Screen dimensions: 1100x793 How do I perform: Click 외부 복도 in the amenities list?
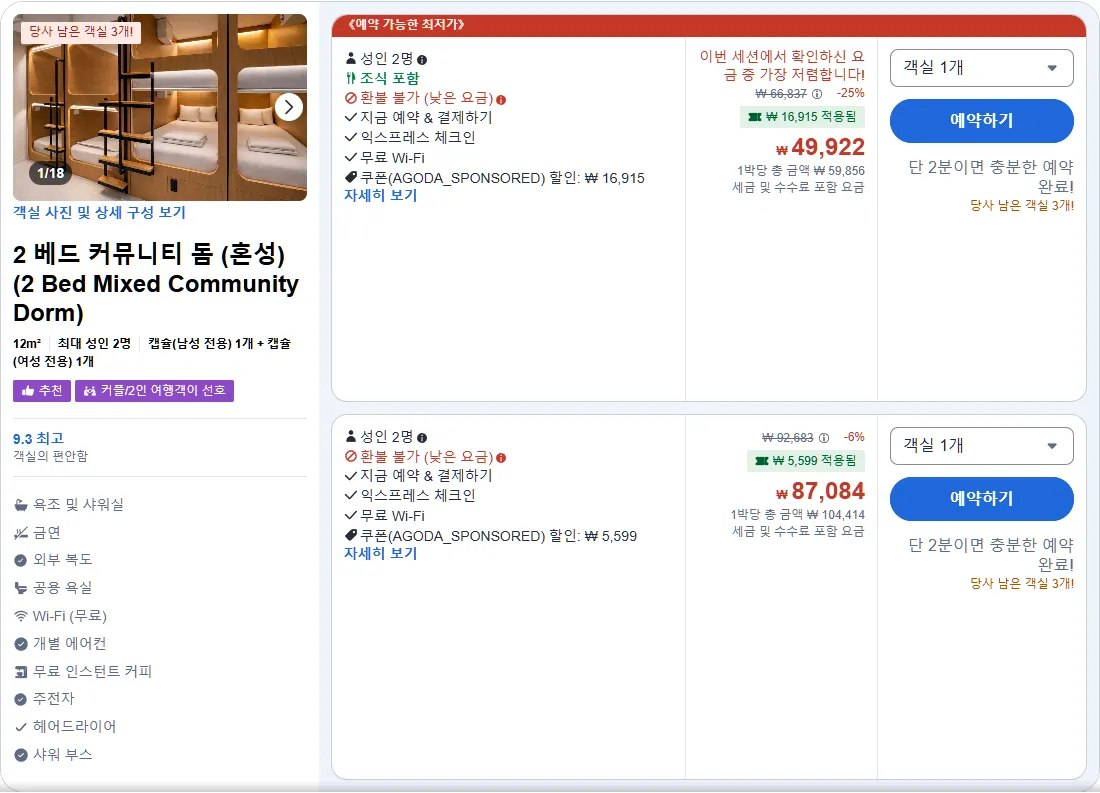click(x=62, y=559)
